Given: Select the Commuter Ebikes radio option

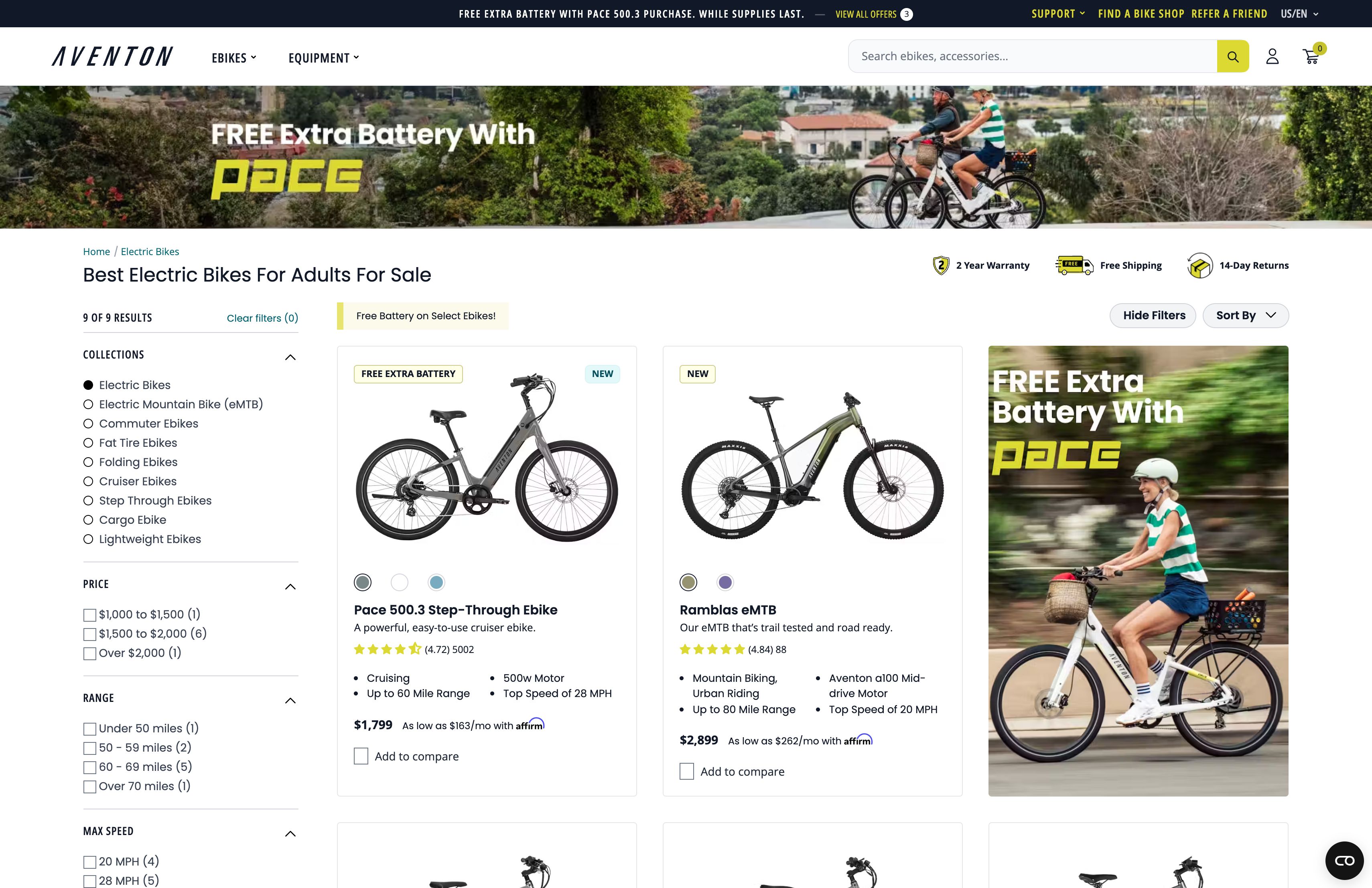Looking at the screenshot, I should click(88, 424).
